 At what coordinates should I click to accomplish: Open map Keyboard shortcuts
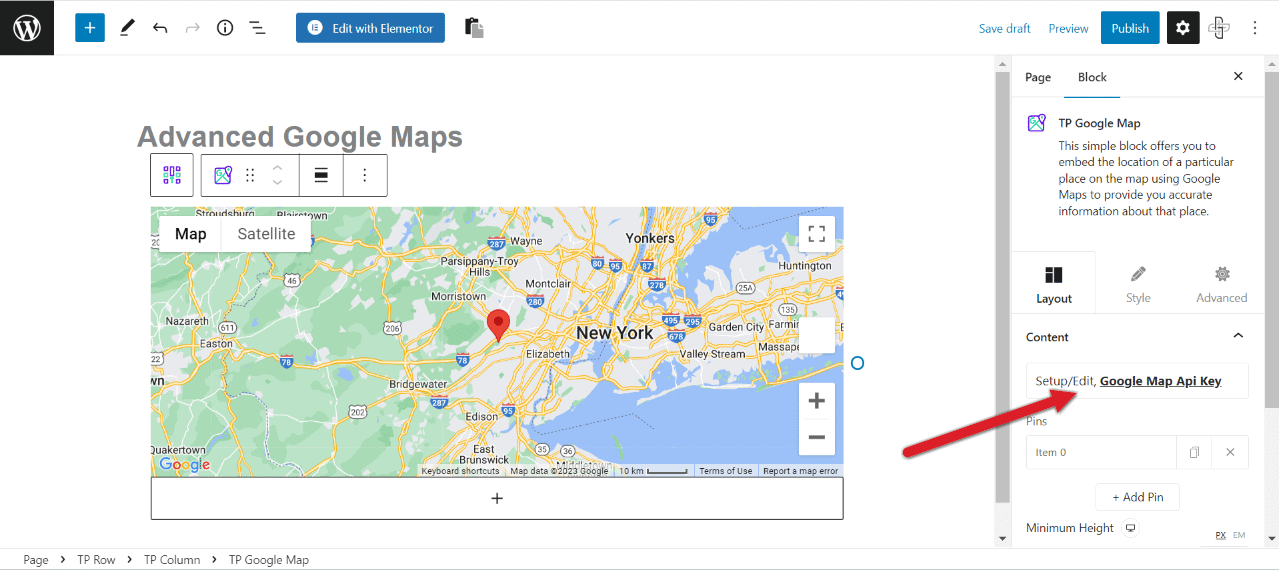point(460,471)
